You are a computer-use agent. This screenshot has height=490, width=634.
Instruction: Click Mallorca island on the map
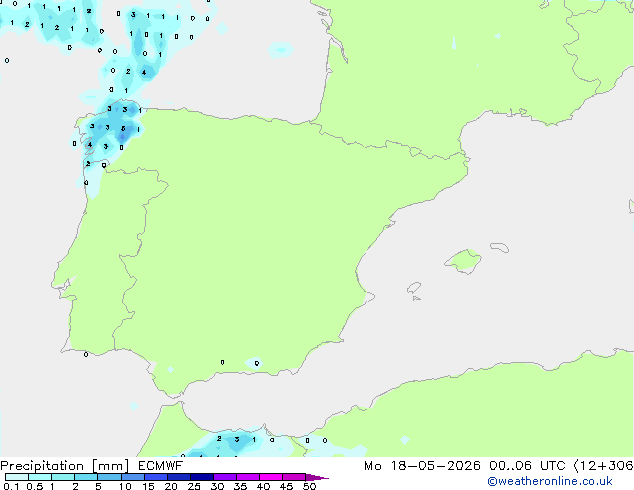(x=463, y=262)
